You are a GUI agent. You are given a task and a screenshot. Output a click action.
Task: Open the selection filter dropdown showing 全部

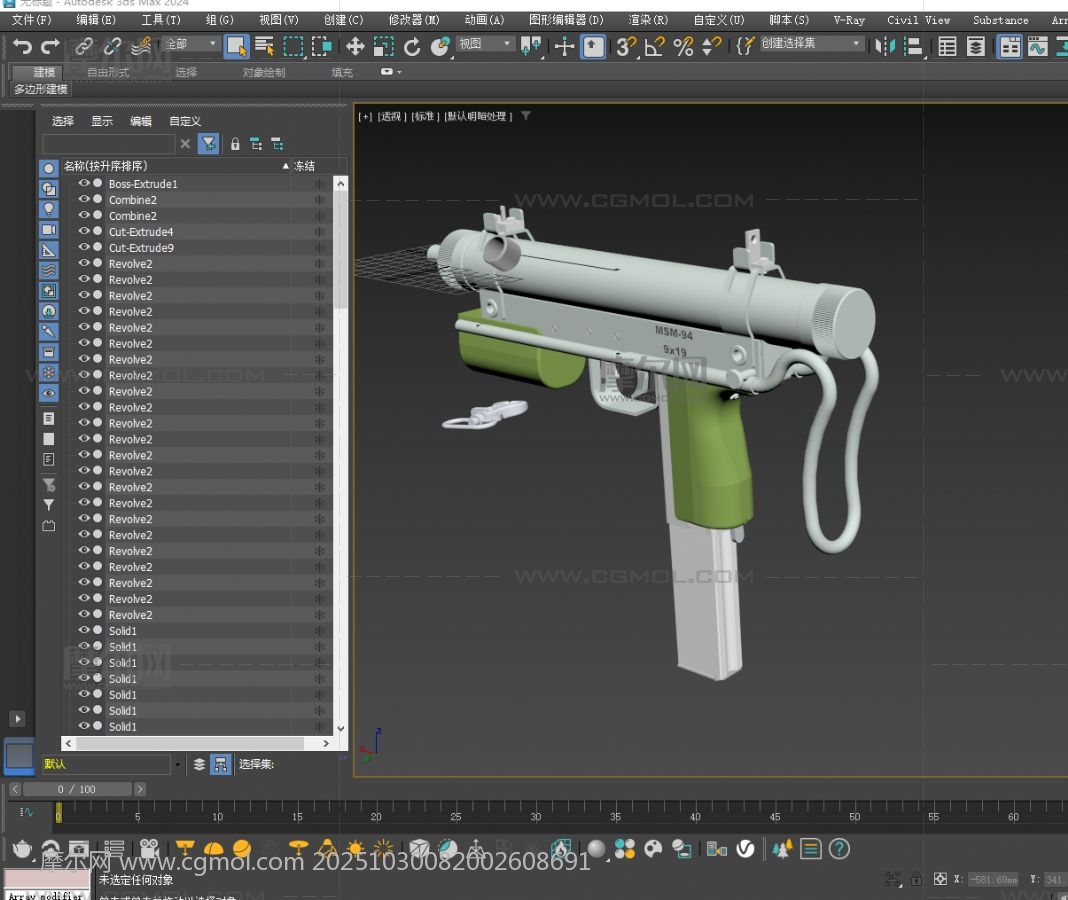tap(192, 44)
